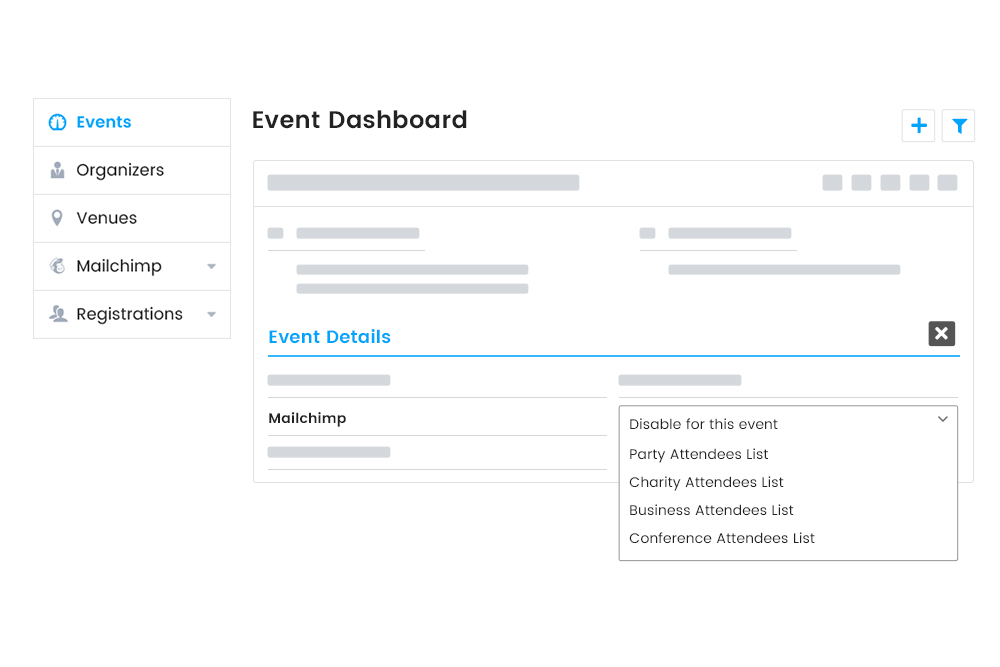Image resolution: width=1000 pixels, height=667 pixels.
Task: Choose Party Attendees List option
Action: [x=699, y=454]
